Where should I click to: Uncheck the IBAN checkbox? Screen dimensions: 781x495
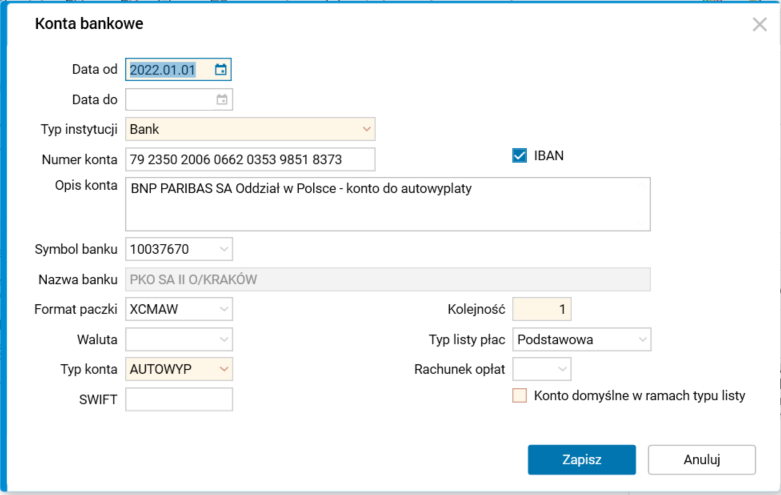pos(519,155)
